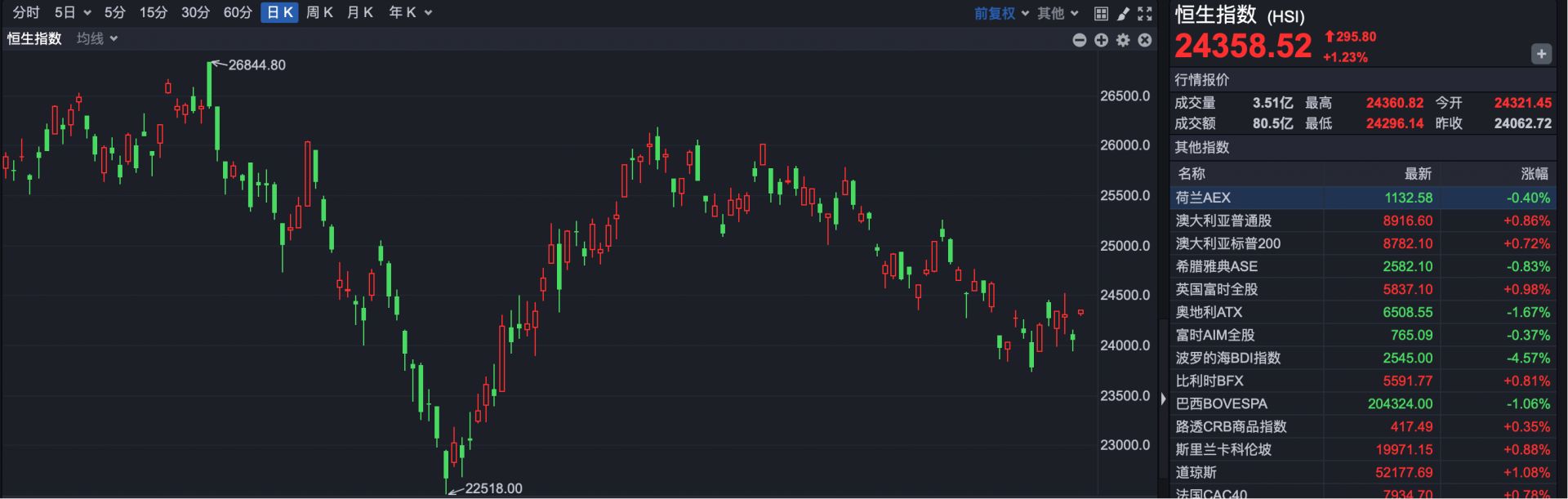This screenshot has height=499, width=1568.
Task: Select the 荷兰AEX index row
Action: click(x=1363, y=198)
